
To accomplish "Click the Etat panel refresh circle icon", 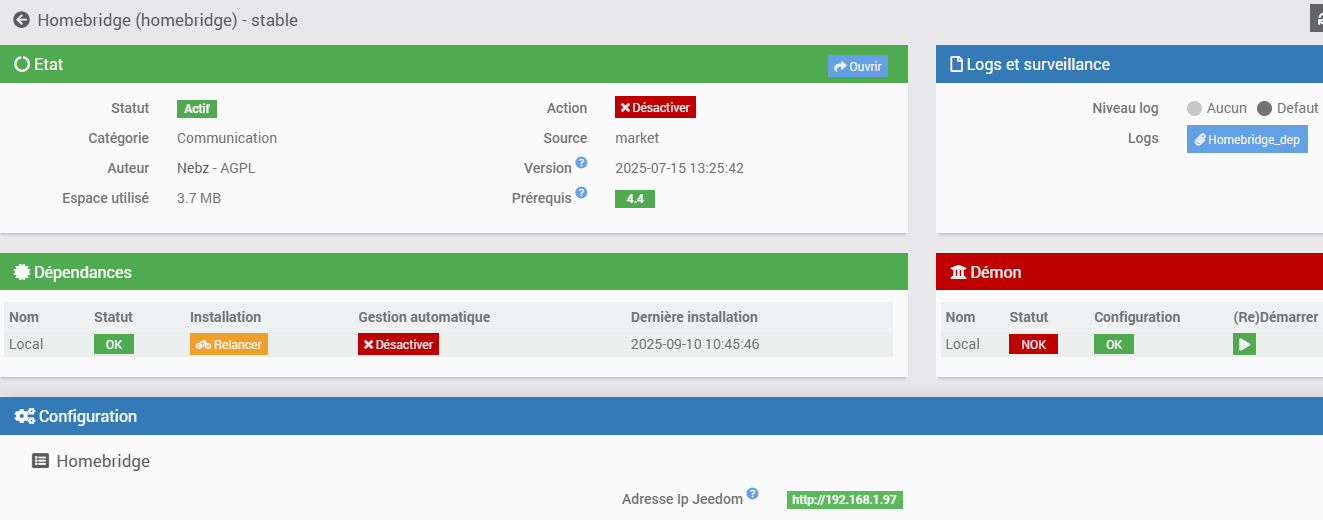I will [22, 64].
